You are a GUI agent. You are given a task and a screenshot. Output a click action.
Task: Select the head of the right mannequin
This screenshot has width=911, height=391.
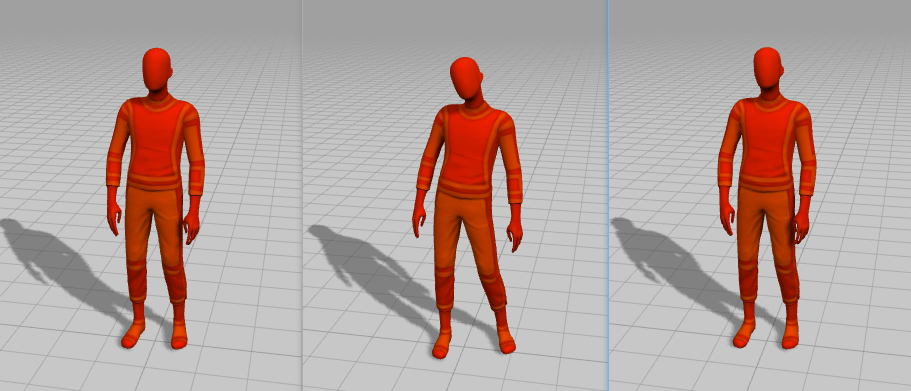tap(768, 68)
